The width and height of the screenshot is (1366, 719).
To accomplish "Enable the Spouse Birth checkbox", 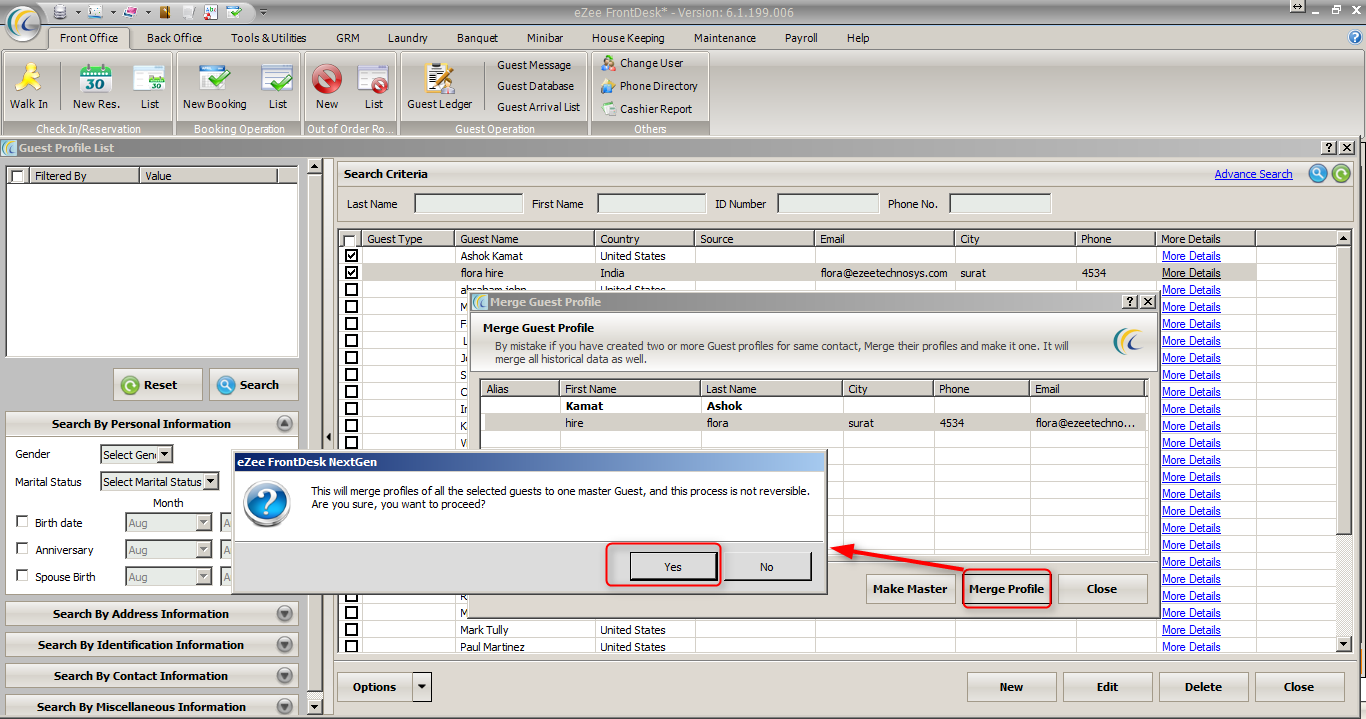I will coord(22,575).
